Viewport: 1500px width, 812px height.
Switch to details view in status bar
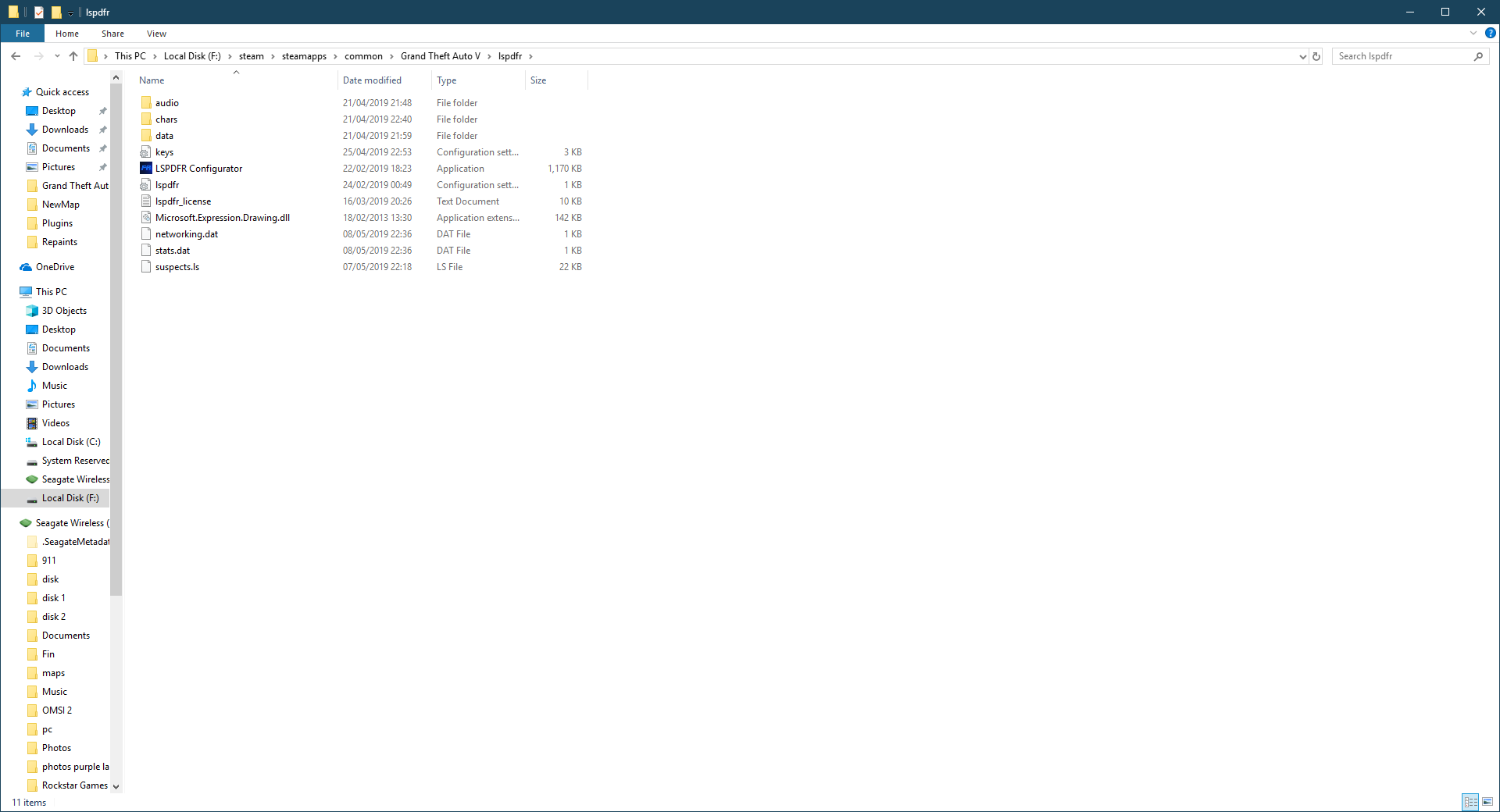[1470, 802]
